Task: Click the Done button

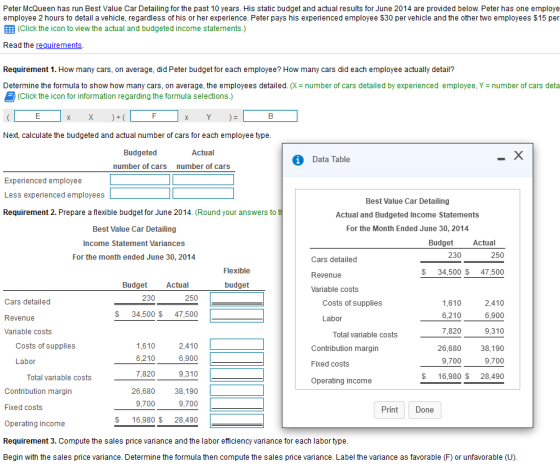Action: click(x=425, y=410)
